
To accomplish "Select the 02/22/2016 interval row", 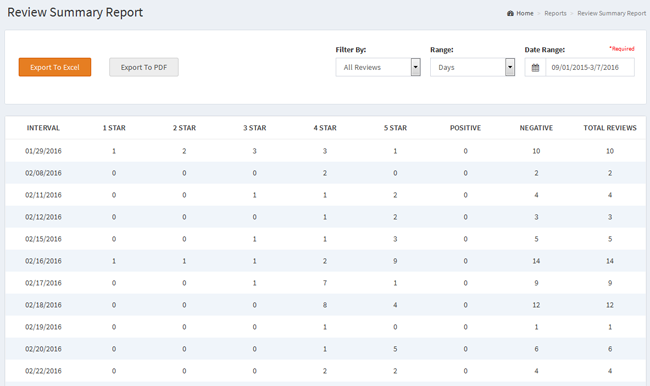I will tap(325, 371).
